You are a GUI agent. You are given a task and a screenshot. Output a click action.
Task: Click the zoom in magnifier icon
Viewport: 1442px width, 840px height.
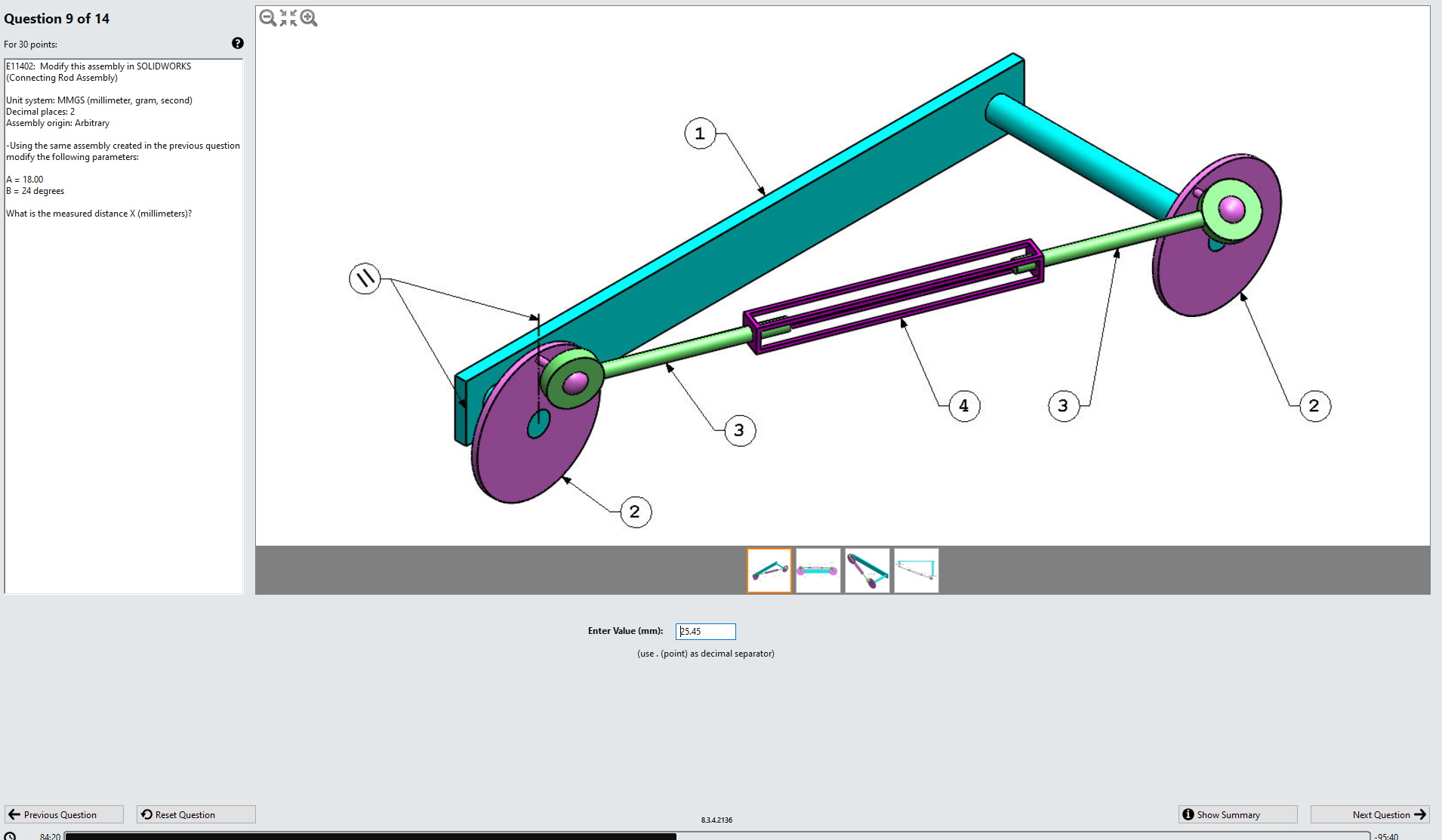pos(308,17)
